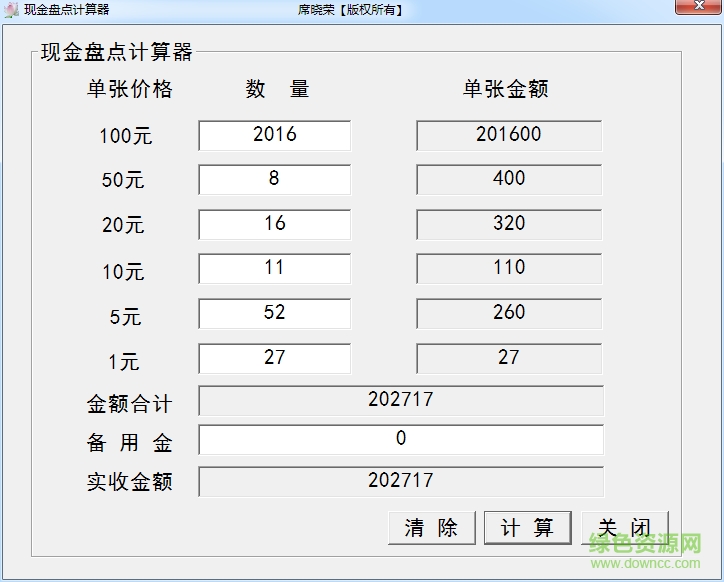Image resolution: width=724 pixels, height=582 pixels.
Task: Click the 20元 amount field showing 320
Action: [509, 224]
